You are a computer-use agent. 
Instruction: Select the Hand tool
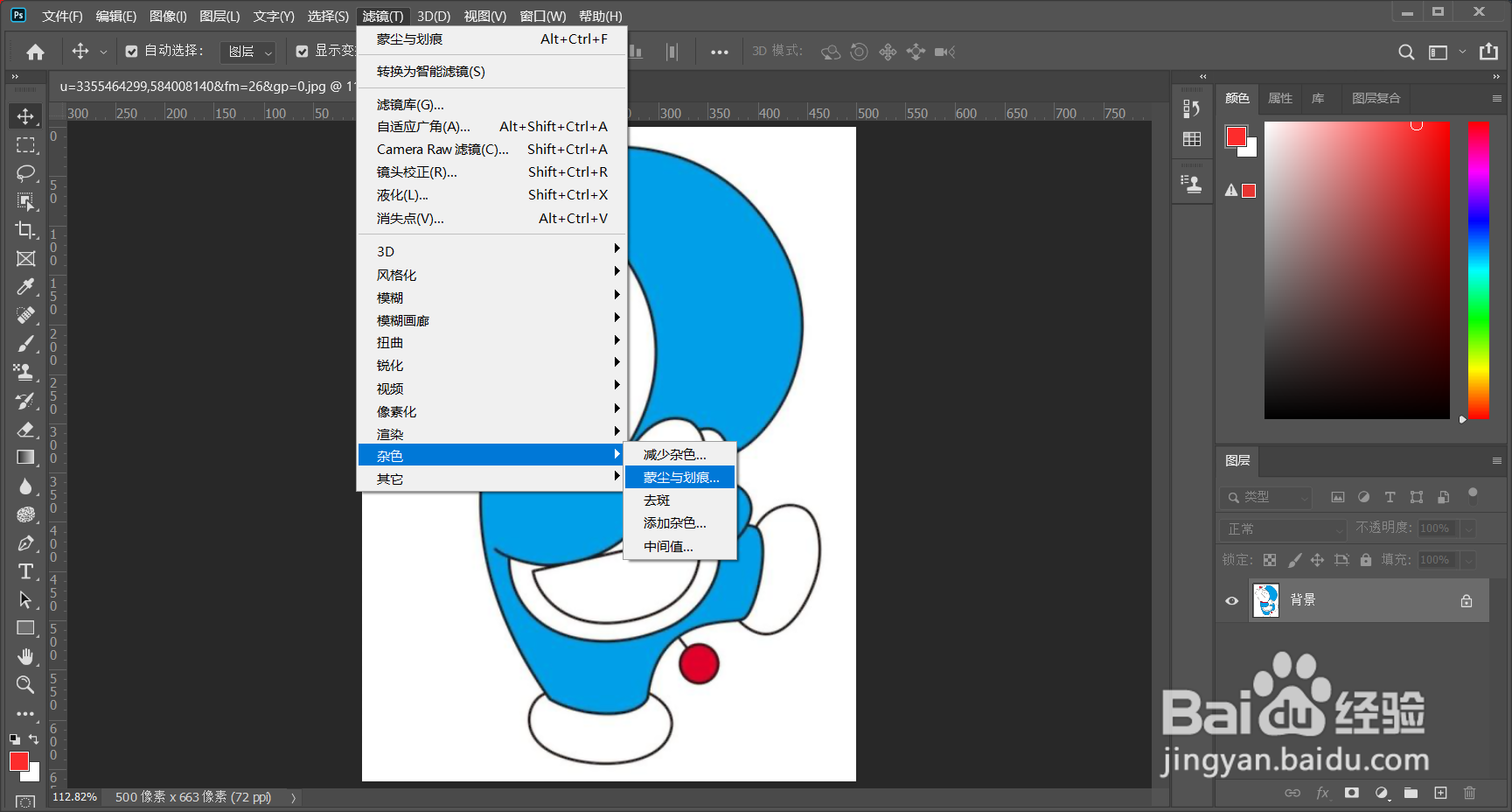click(25, 656)
